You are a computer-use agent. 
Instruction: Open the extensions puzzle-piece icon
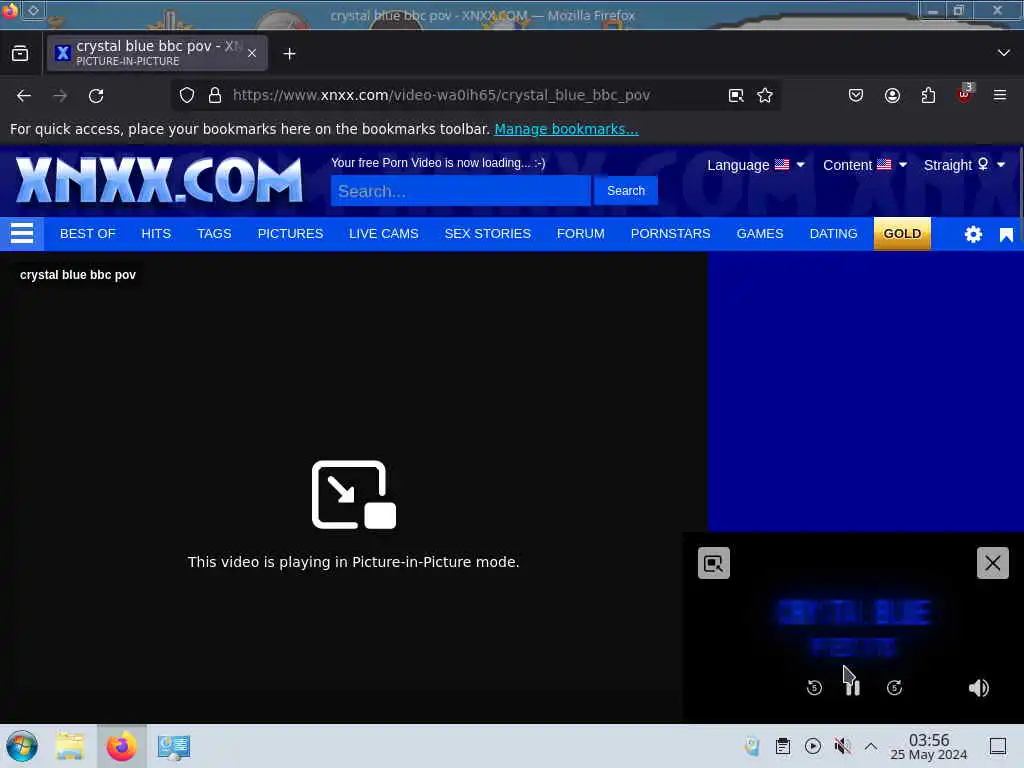point(928,95)
